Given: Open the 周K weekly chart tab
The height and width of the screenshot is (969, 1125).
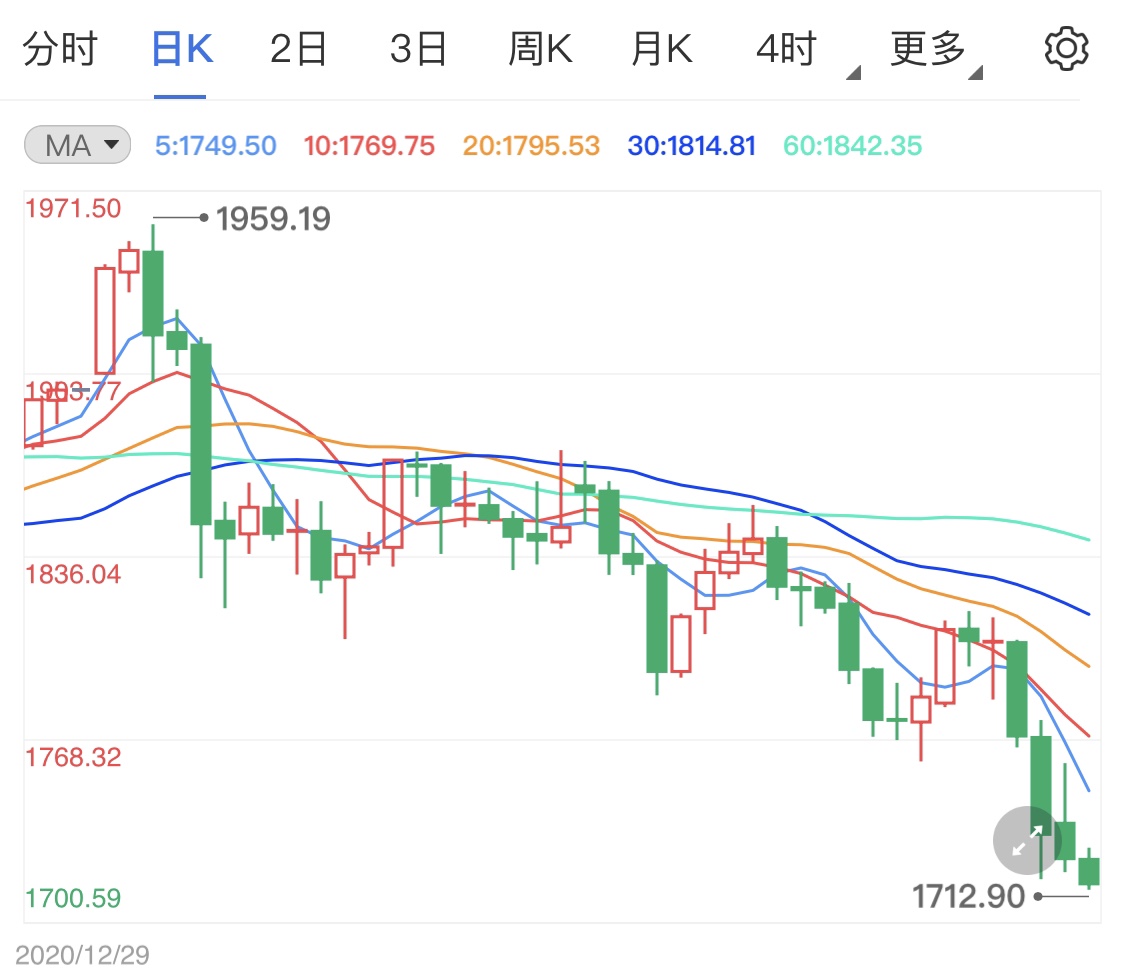Looking at the screenshot, I should pos(540,49).
